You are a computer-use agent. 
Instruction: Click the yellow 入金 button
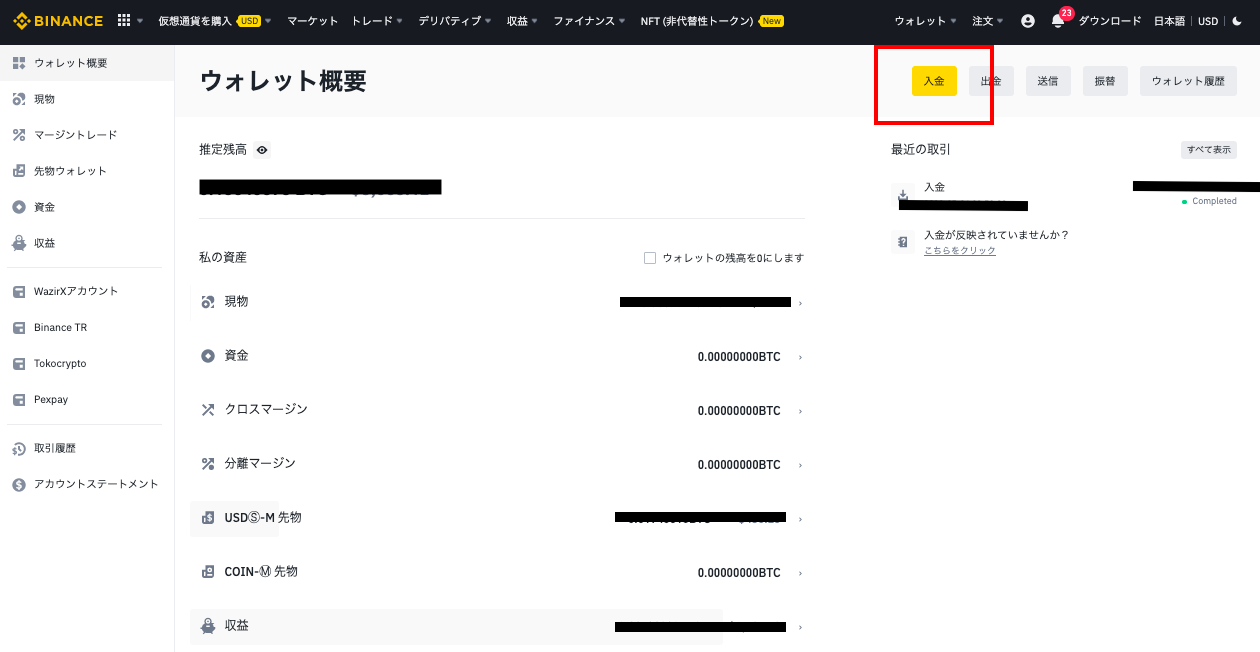pos(934,81)
